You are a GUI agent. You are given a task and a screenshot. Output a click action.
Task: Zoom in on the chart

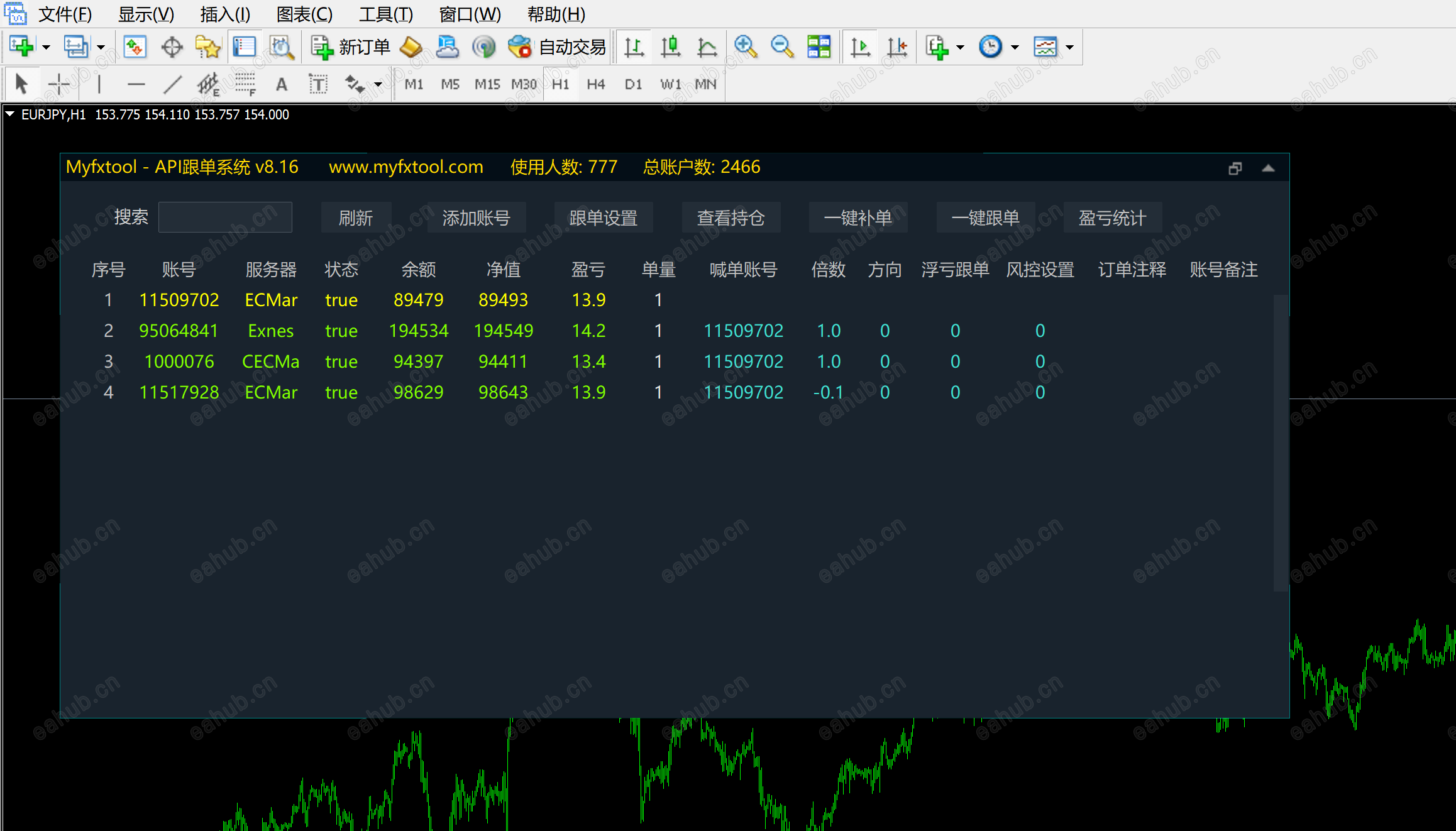coord(746,47)
